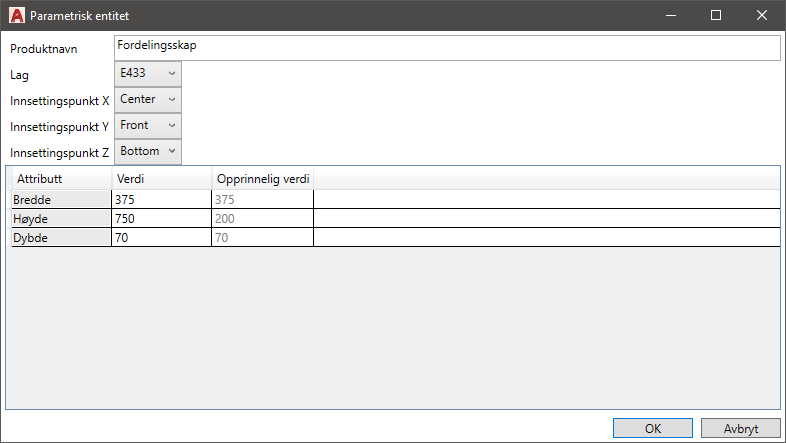Maximize the Parametrisk entitet window
The height and width of the screenshot is (443, 786).
(716, 16)
